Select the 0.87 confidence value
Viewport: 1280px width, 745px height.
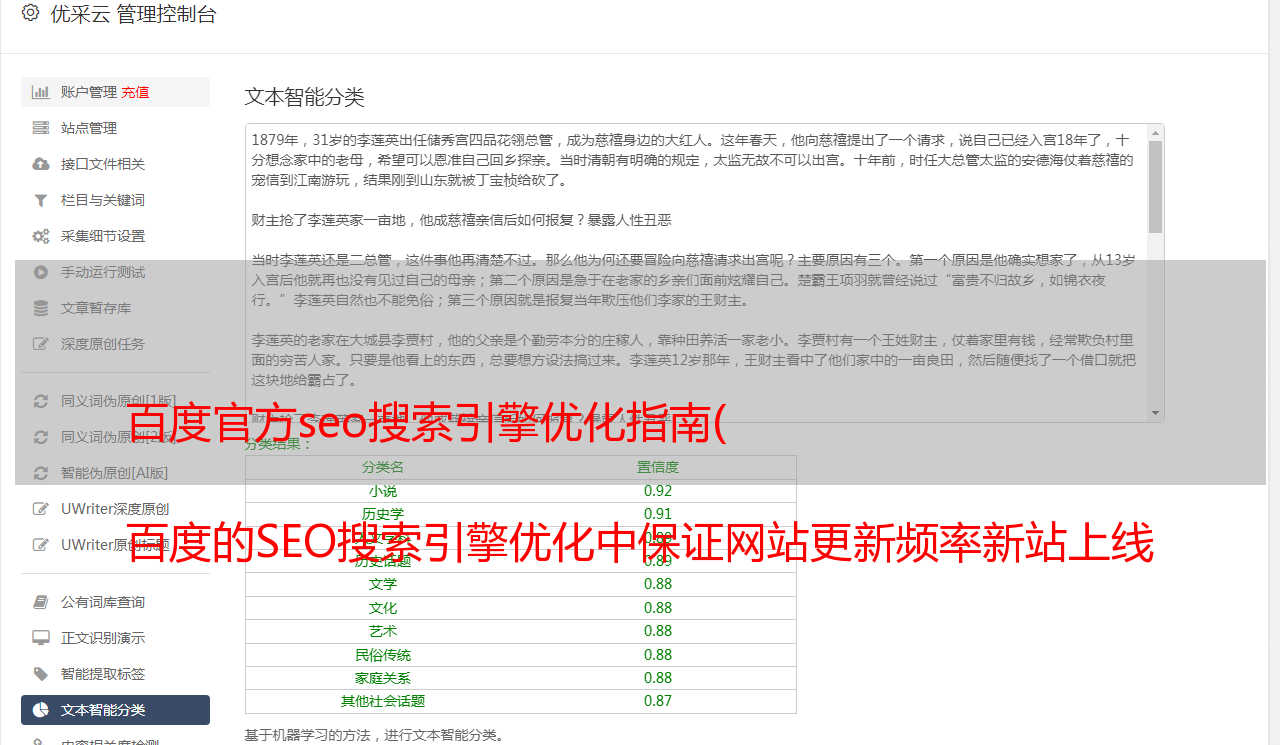click(x=658, y=701)
